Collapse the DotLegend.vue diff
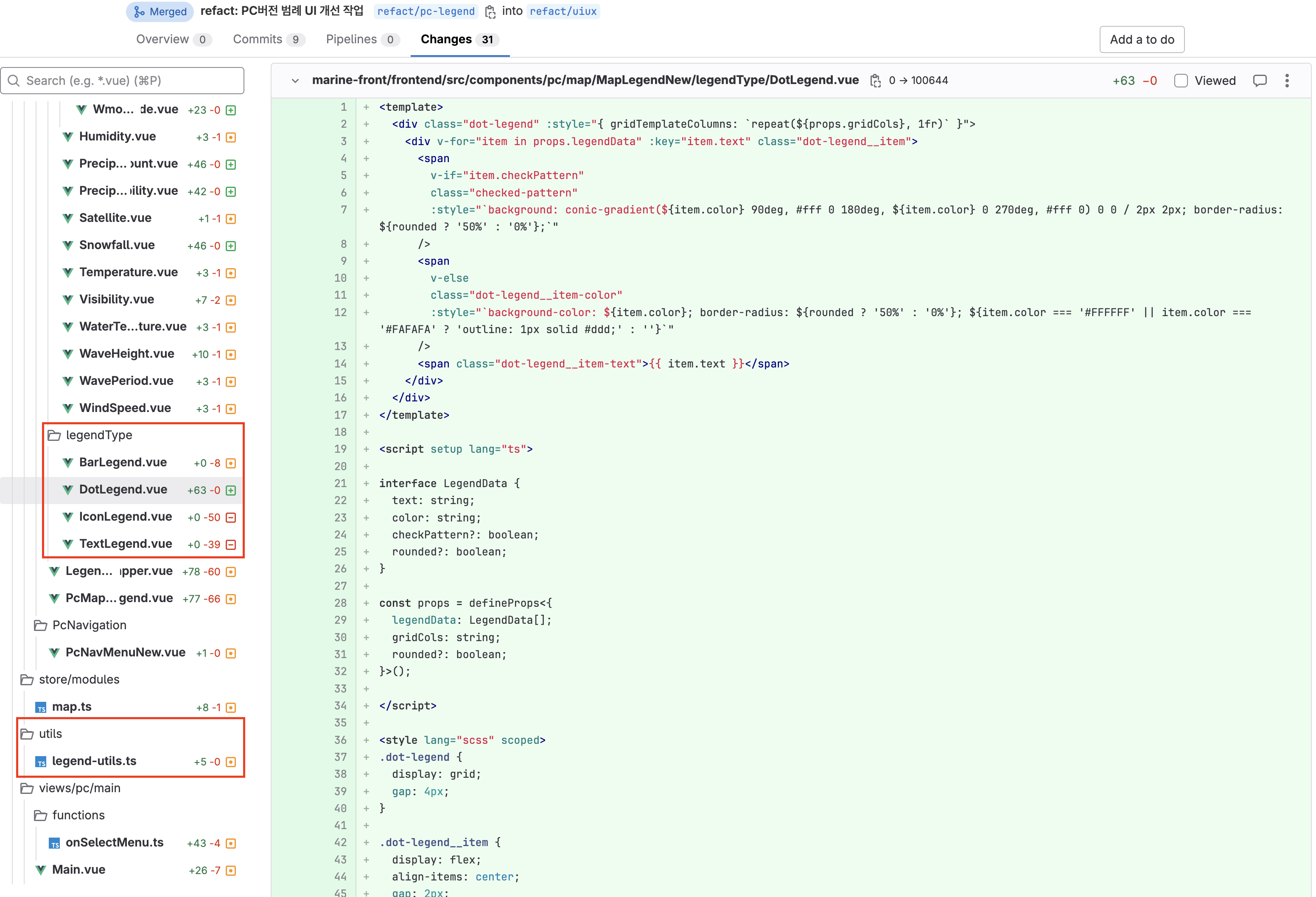 [295, 81]
